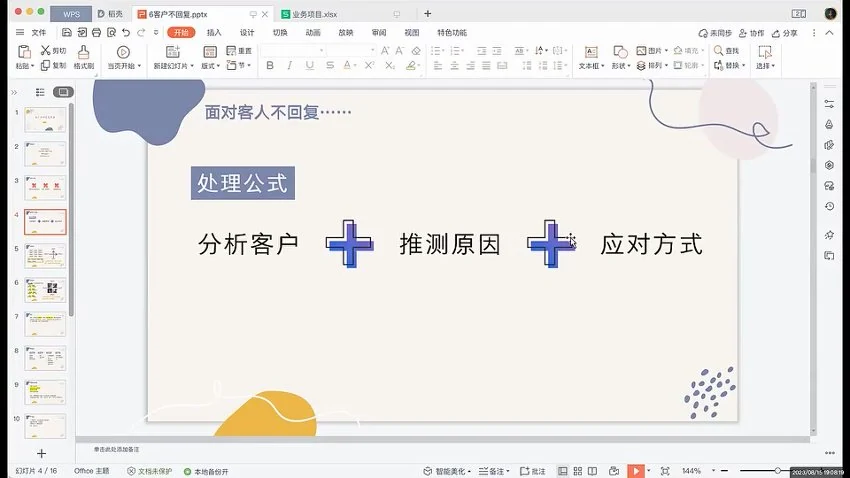The height and width of the screenshot is (478, 850).
Task: Click the notes field 单击此处添加备注
Action: pos(117,449)
